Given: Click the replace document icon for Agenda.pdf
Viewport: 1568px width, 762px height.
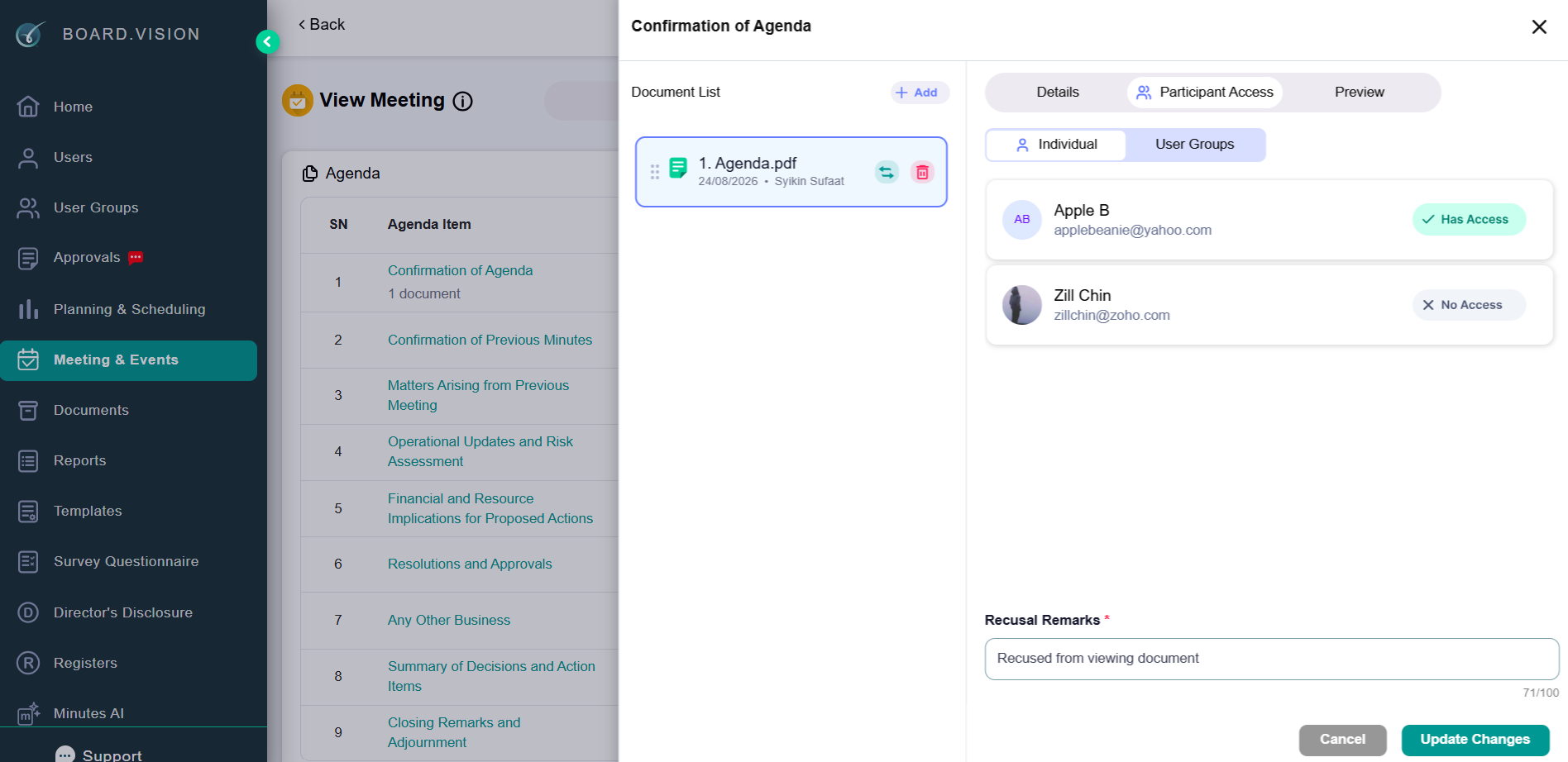Looking at the screenshot, I should (x=887, y=172).
